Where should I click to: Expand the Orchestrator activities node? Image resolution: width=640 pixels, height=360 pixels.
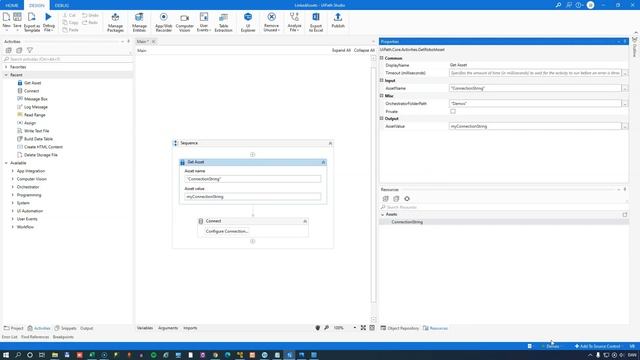pos(13,187)
